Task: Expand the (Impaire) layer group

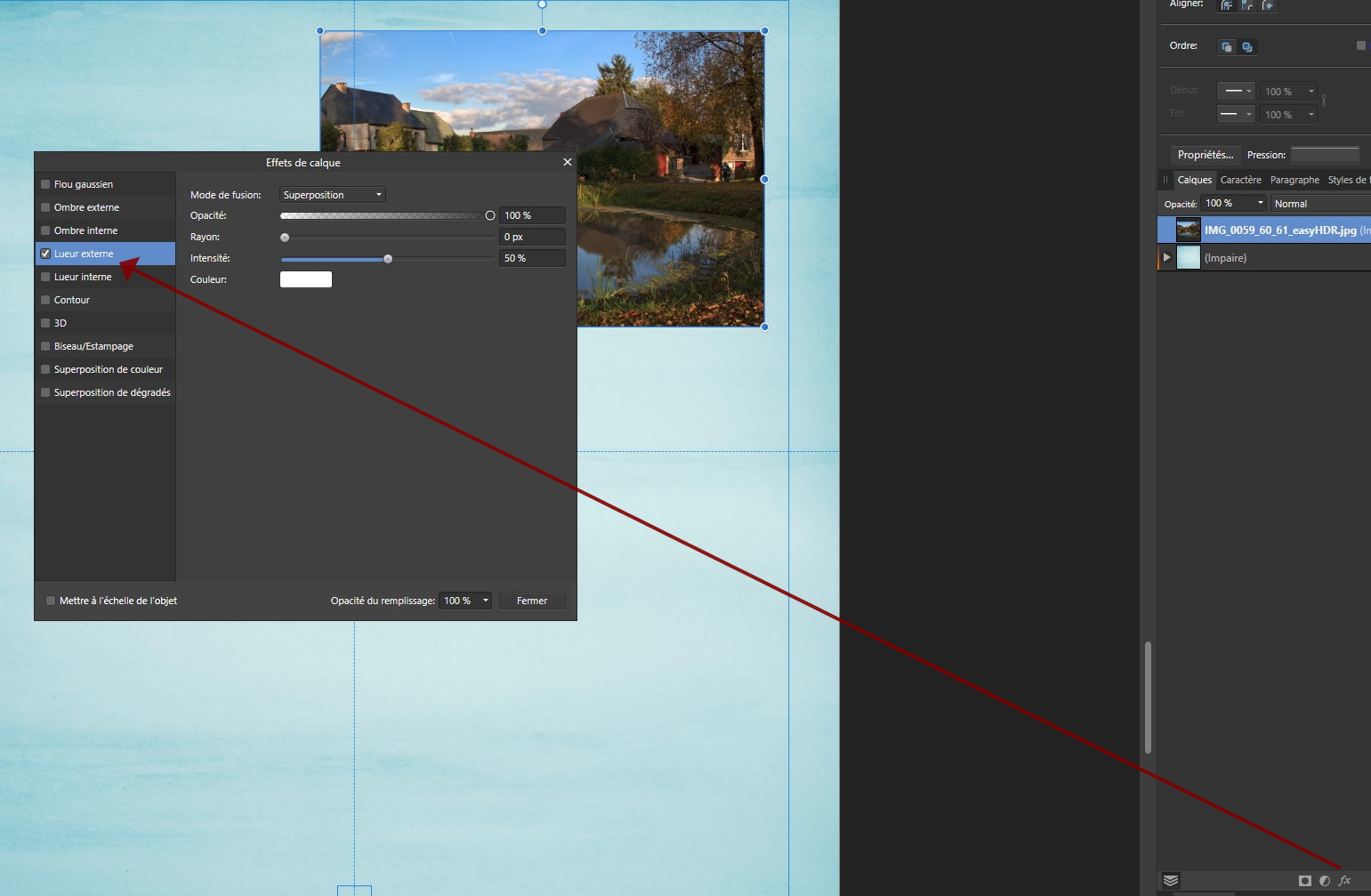Action: pos(1167,258)
